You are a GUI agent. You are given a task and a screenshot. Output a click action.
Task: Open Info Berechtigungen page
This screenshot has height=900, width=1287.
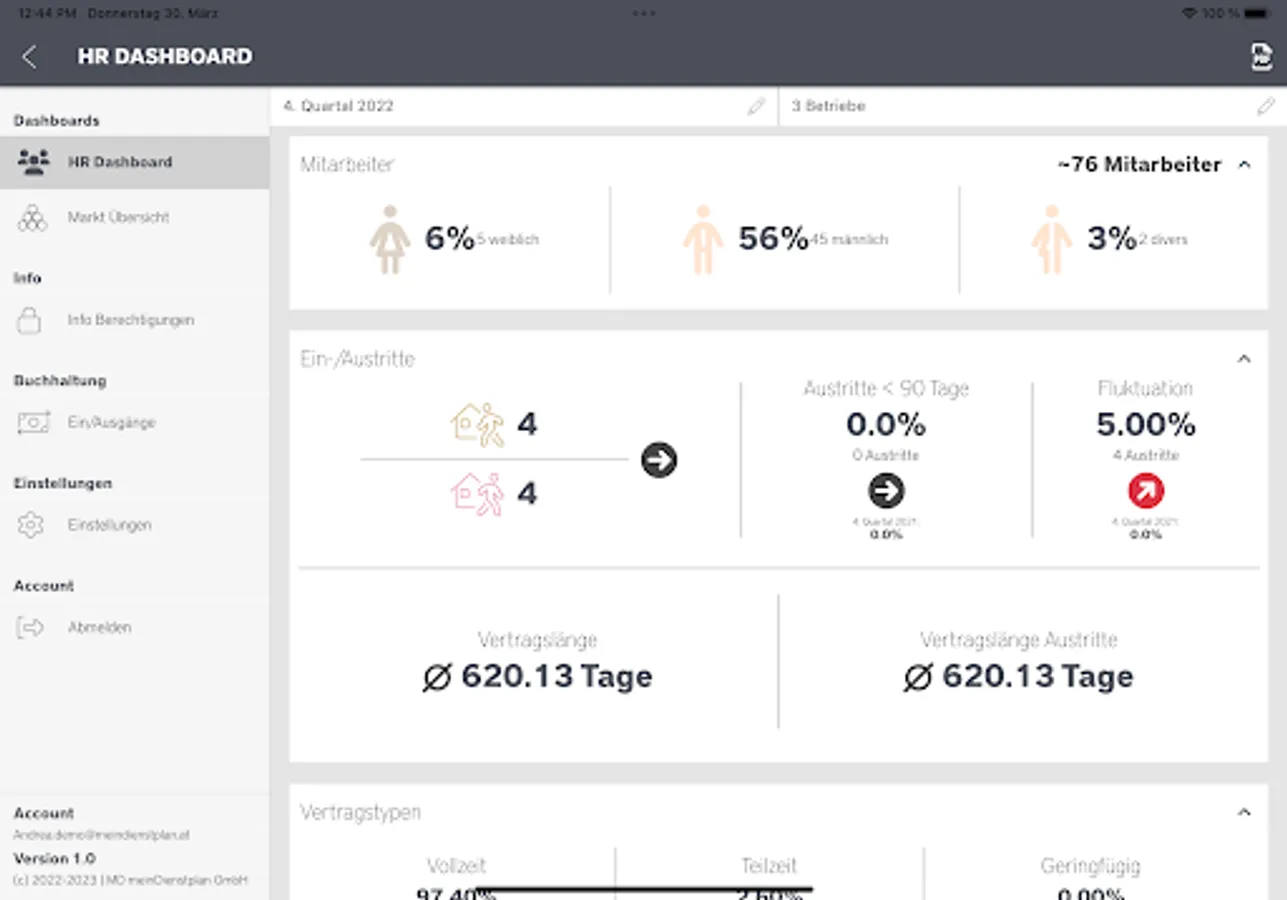coord(135,320)
